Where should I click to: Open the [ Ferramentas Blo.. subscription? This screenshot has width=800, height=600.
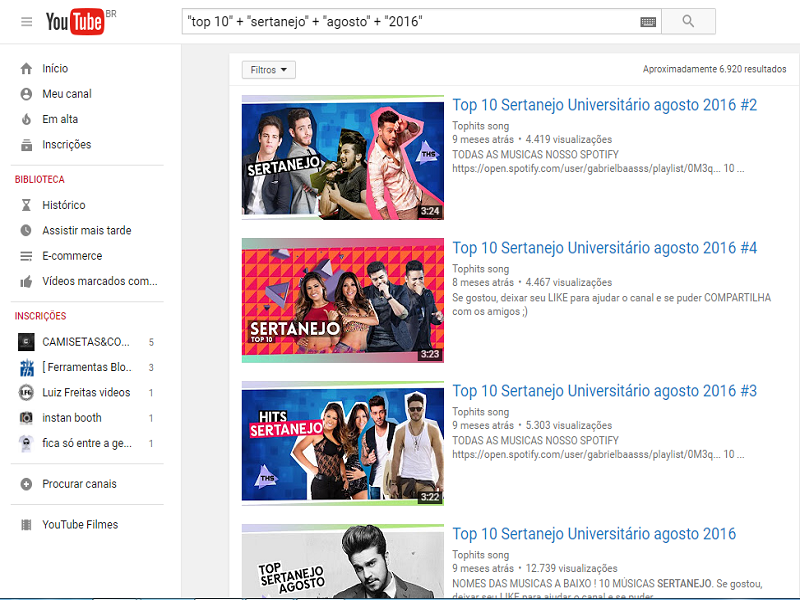(x=87, y=367)
